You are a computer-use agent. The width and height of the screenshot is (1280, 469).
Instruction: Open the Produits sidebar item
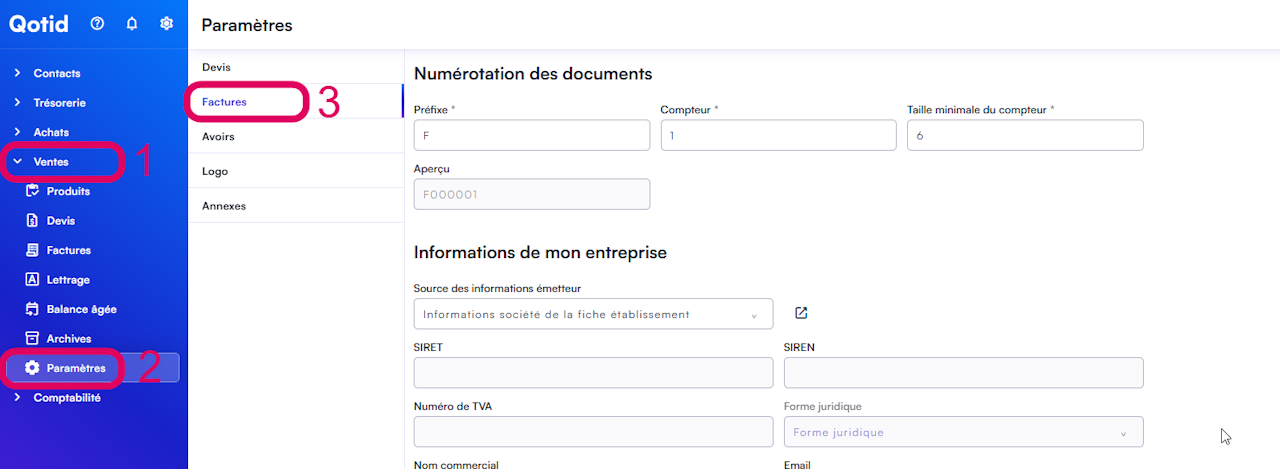(x=68, y=191)
